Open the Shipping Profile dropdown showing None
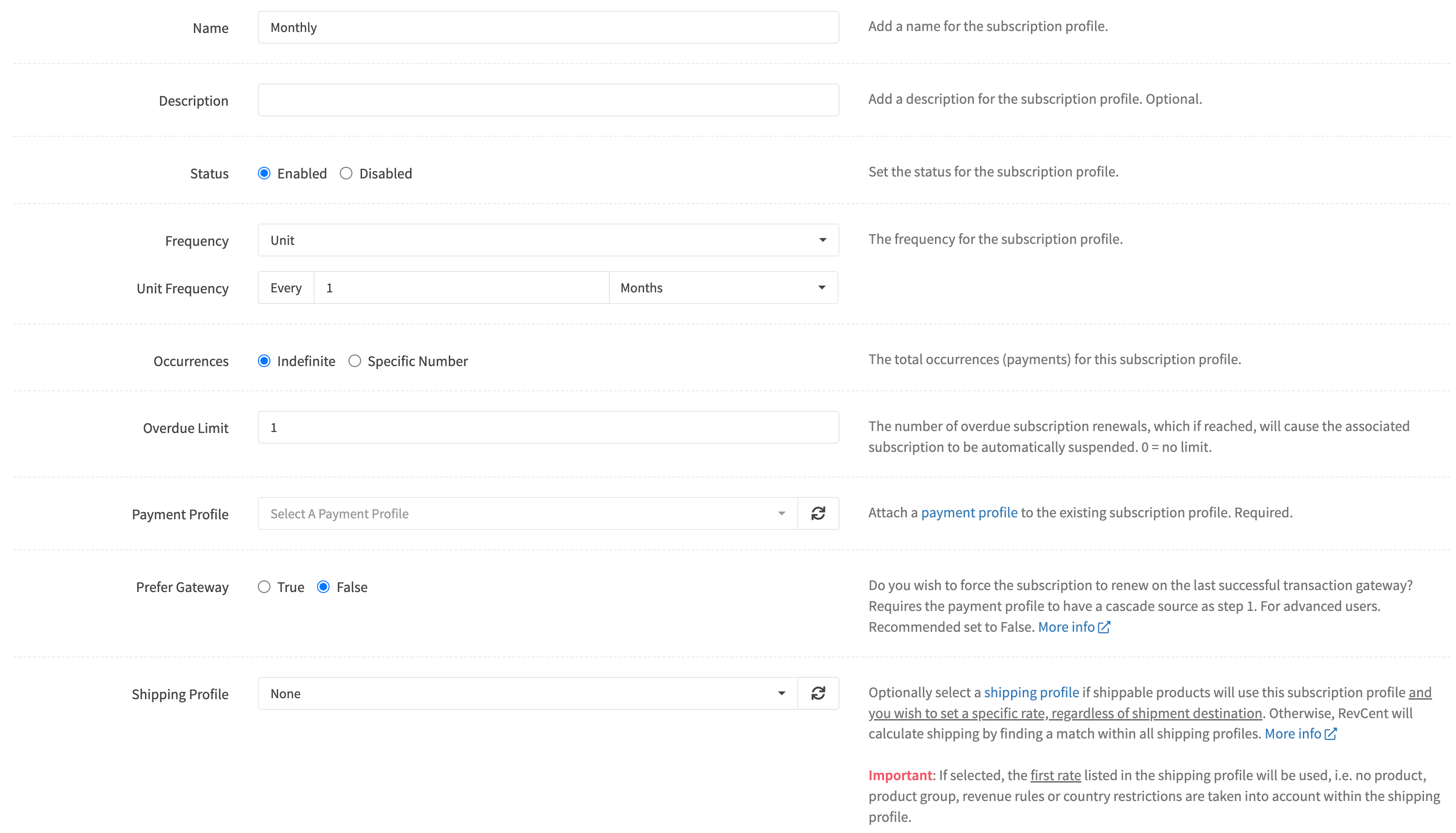 coord(527,693)
